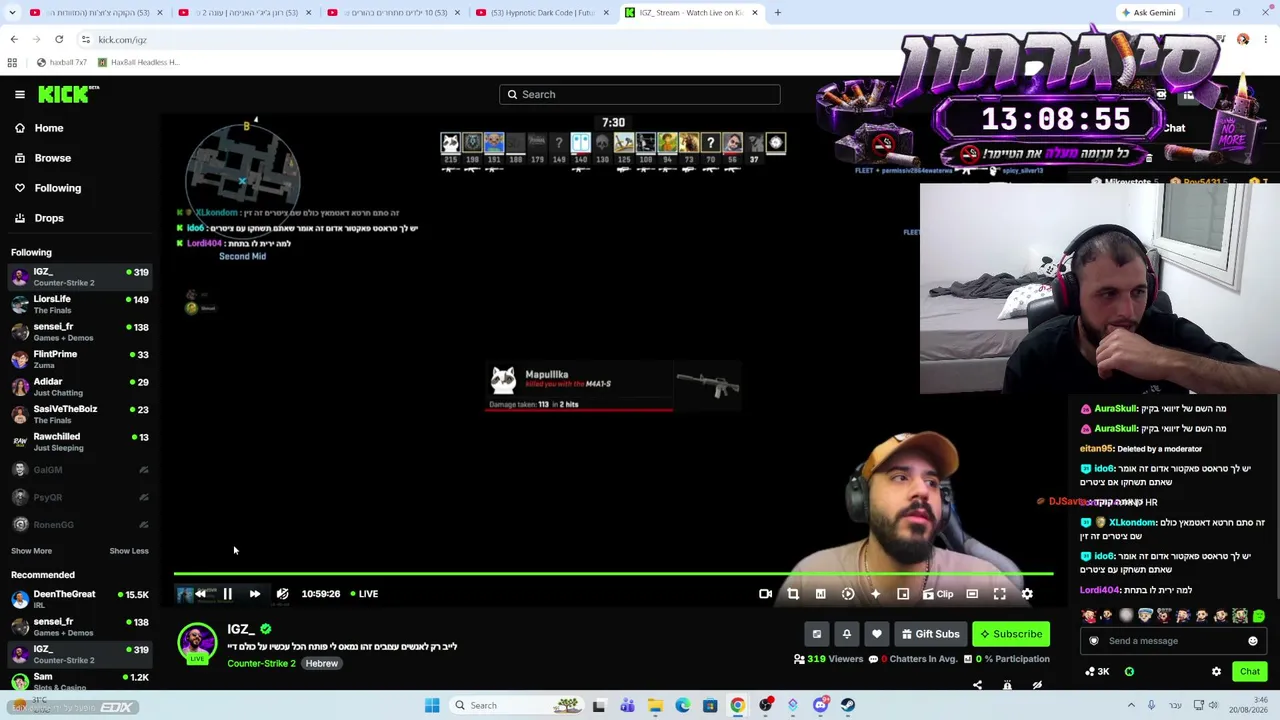Click the Kick logo
Viewport: 1280px width, 720px height.
point(68,94)
